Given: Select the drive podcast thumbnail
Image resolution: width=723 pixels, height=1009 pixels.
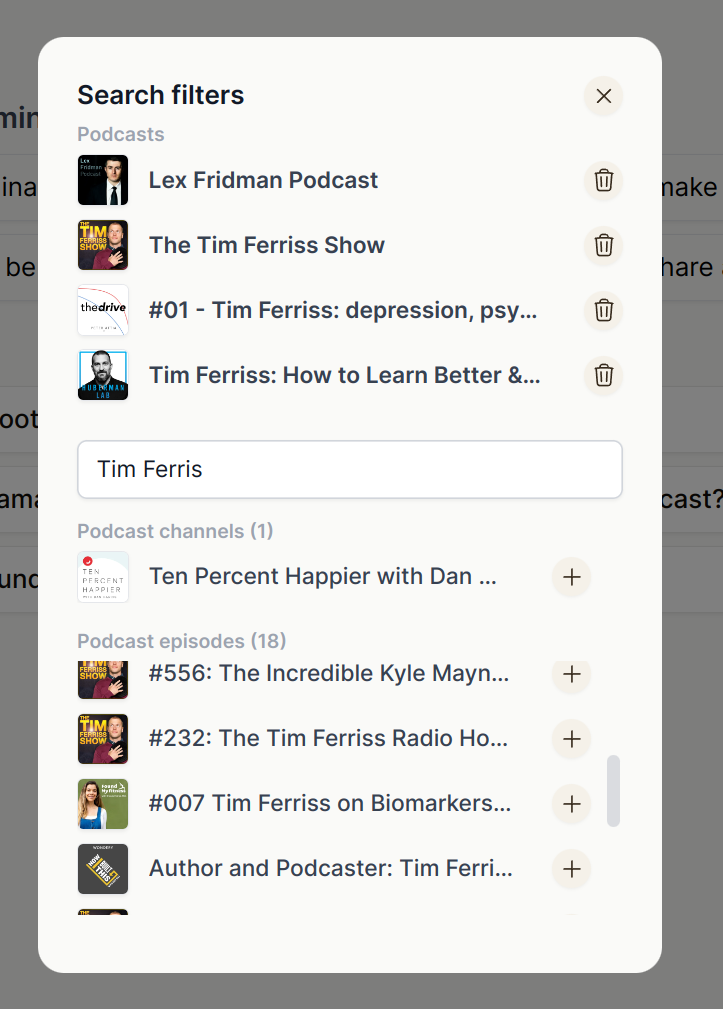Looking at the screenshot, I should click(x=103, y=310).
